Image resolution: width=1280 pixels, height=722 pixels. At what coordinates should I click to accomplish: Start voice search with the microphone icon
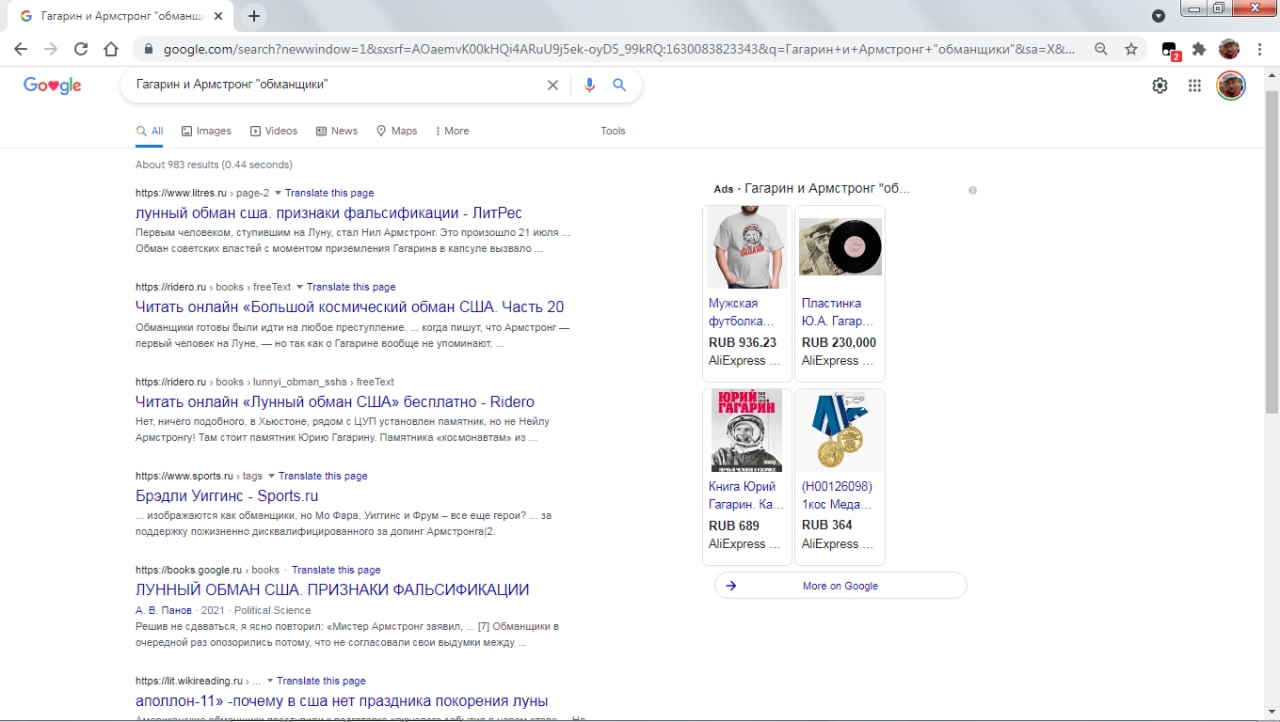click(x=589, y=85)
